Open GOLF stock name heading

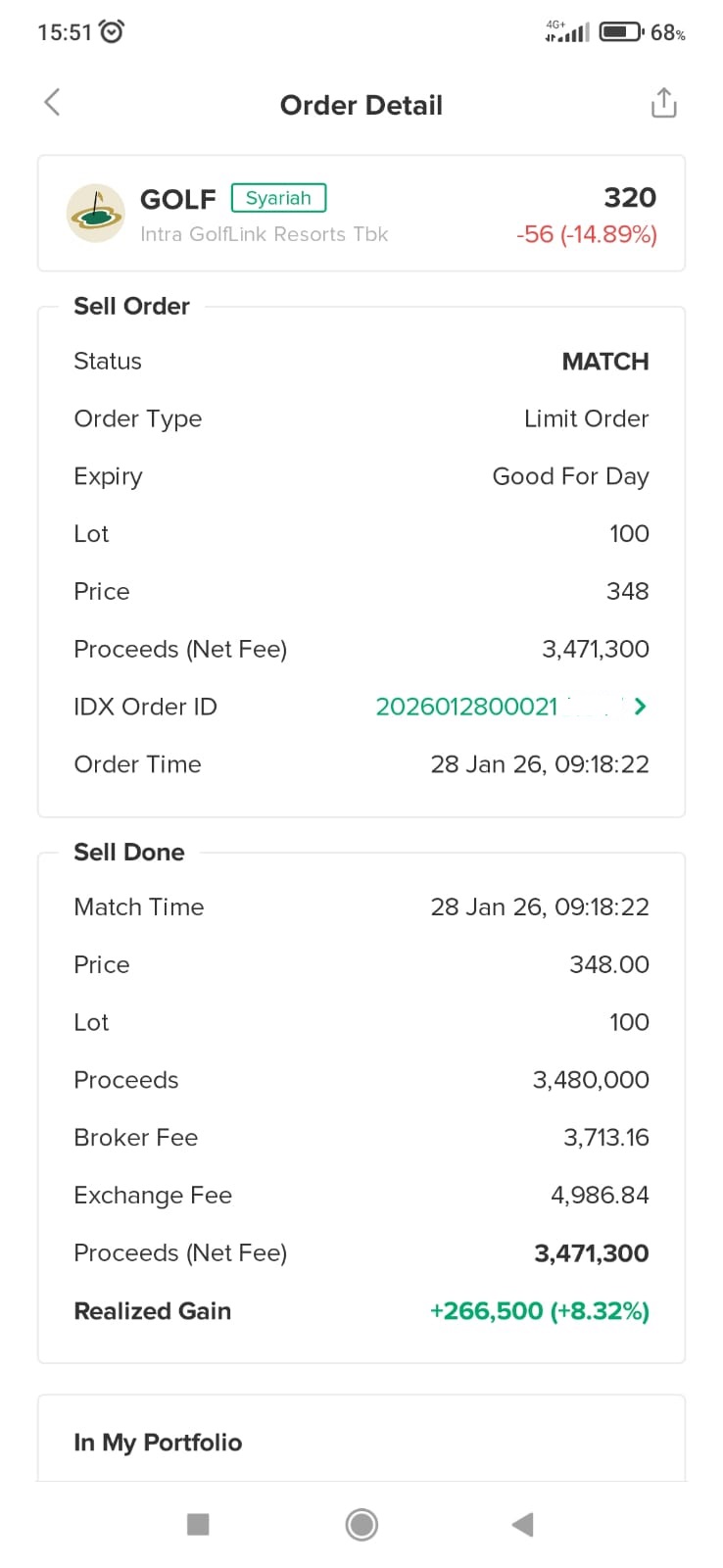[x=177, y=199]
